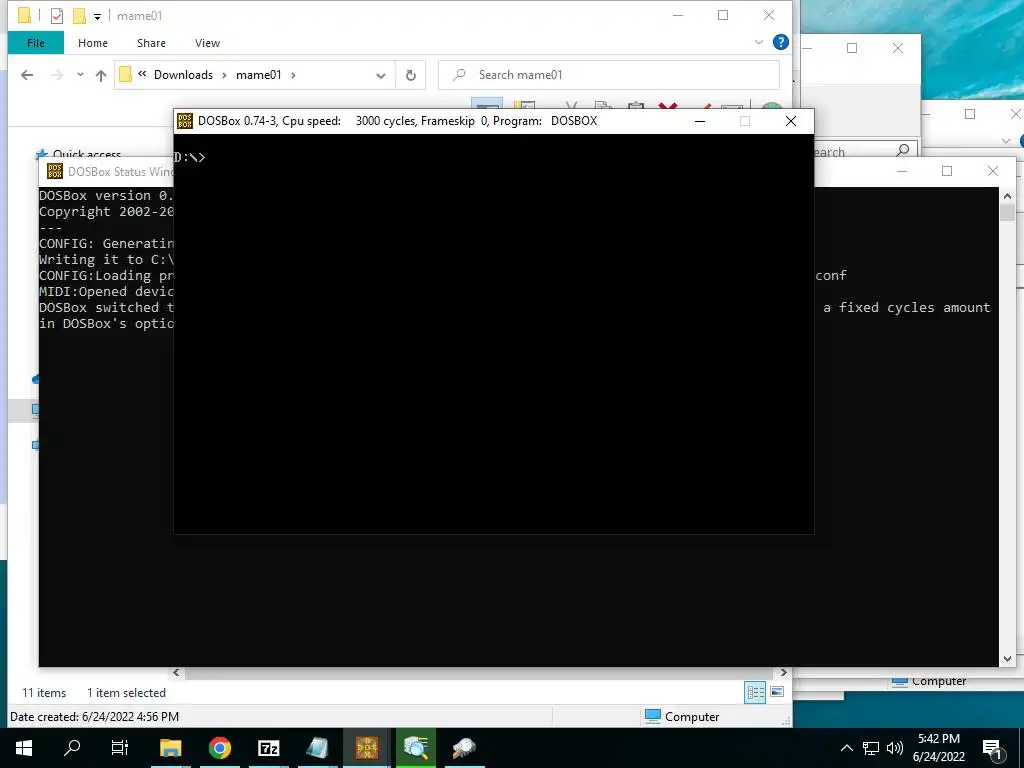1024x768 pixels.
Task: Open File Explorer from taskbar
Action: (x=170, y=748)
